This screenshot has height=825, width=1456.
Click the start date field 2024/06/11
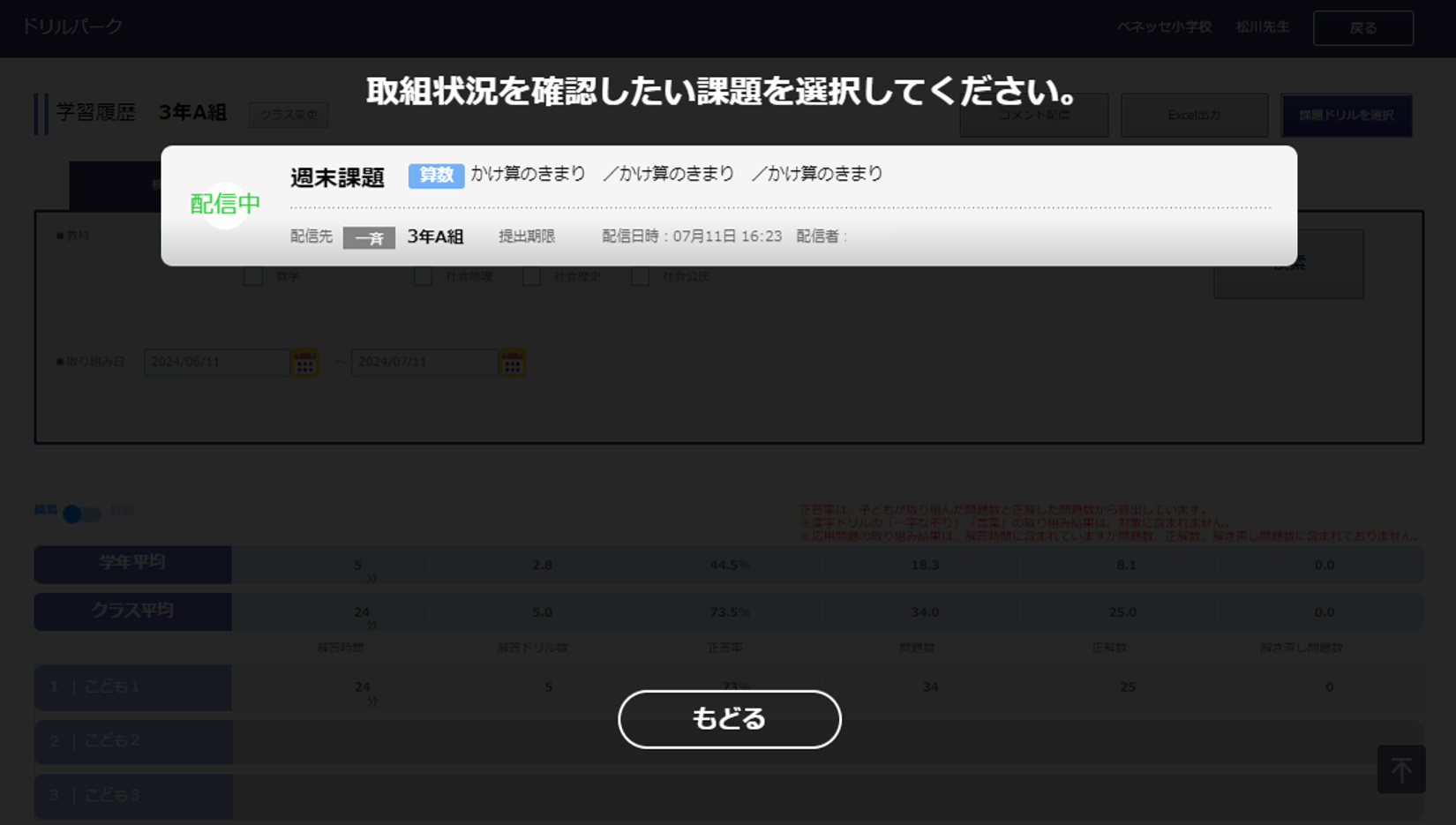point(216,363)
